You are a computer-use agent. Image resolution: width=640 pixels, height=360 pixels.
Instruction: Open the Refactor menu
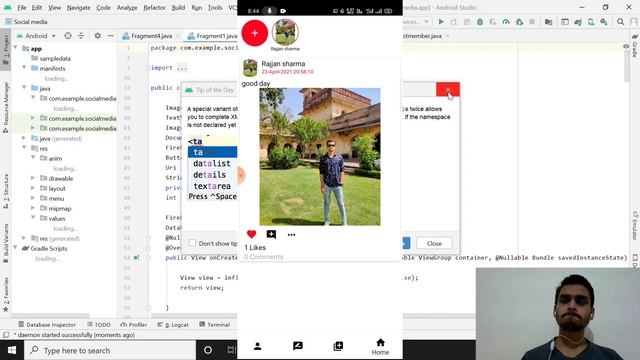tap(154, 7)
